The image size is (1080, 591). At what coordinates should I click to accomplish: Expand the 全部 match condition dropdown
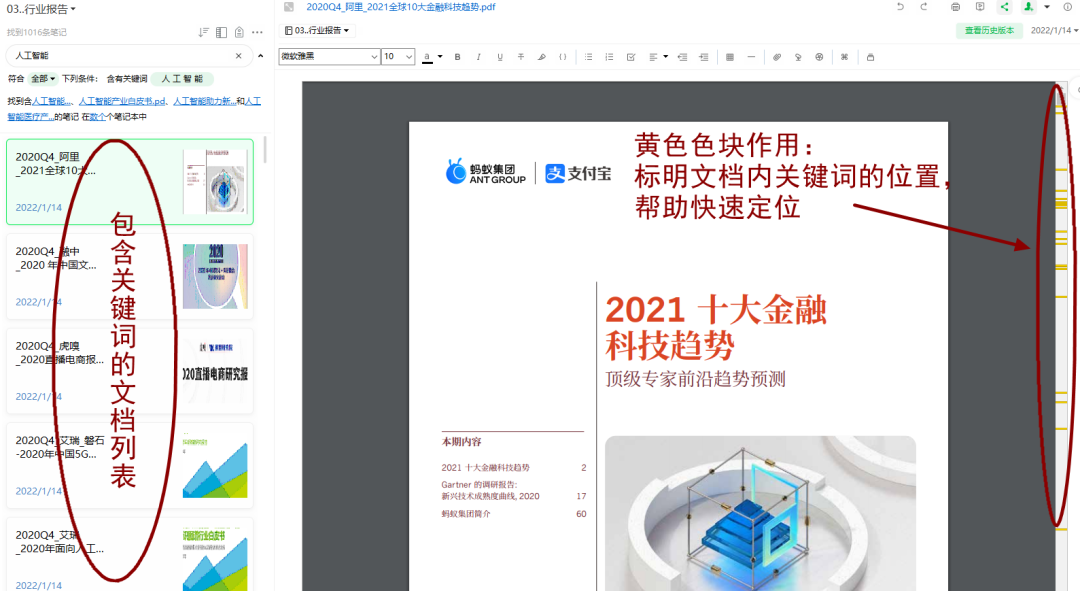coord(43,78)
